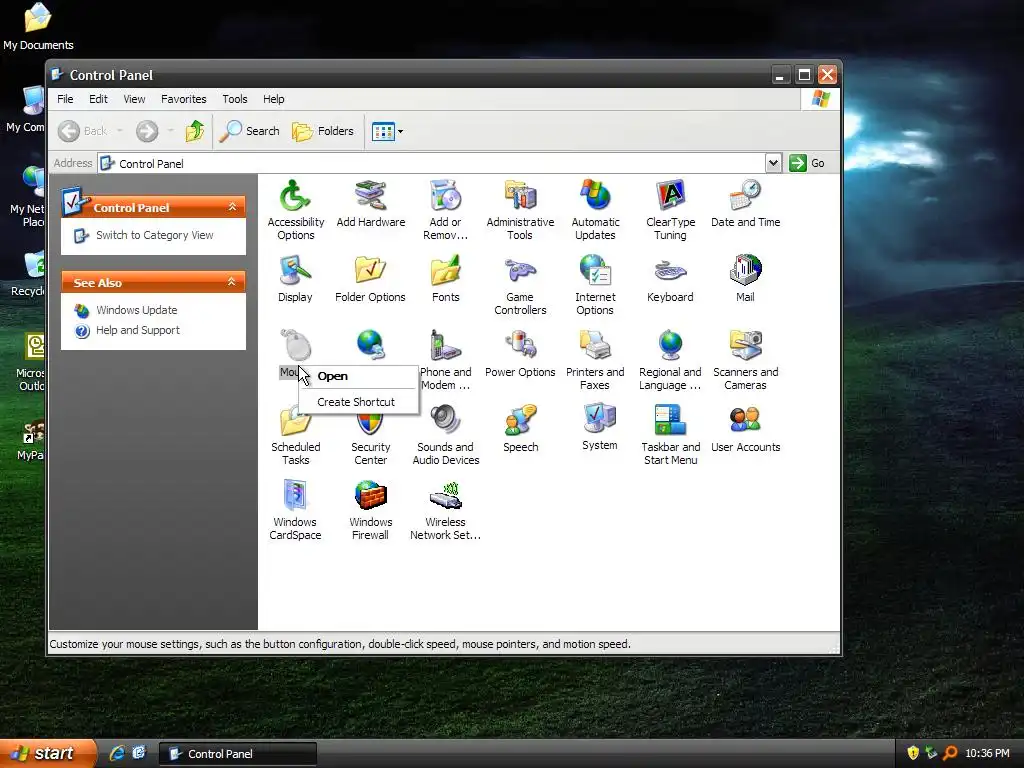This screenshot has height=768, width=1024.
Task: Choose Create Shortcut in context menu
Action: click(x=358, y=402)
